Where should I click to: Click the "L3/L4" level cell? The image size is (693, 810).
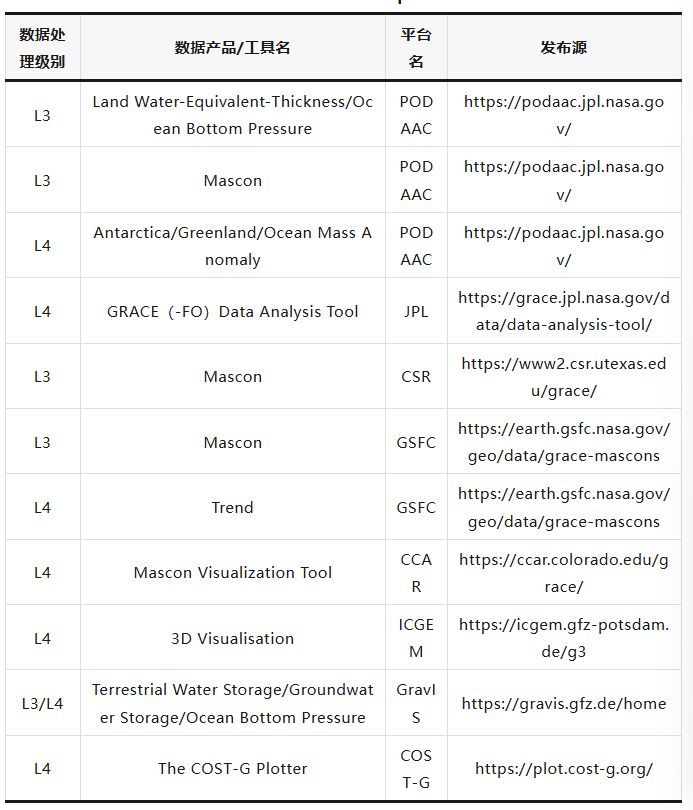coord(42,704)
